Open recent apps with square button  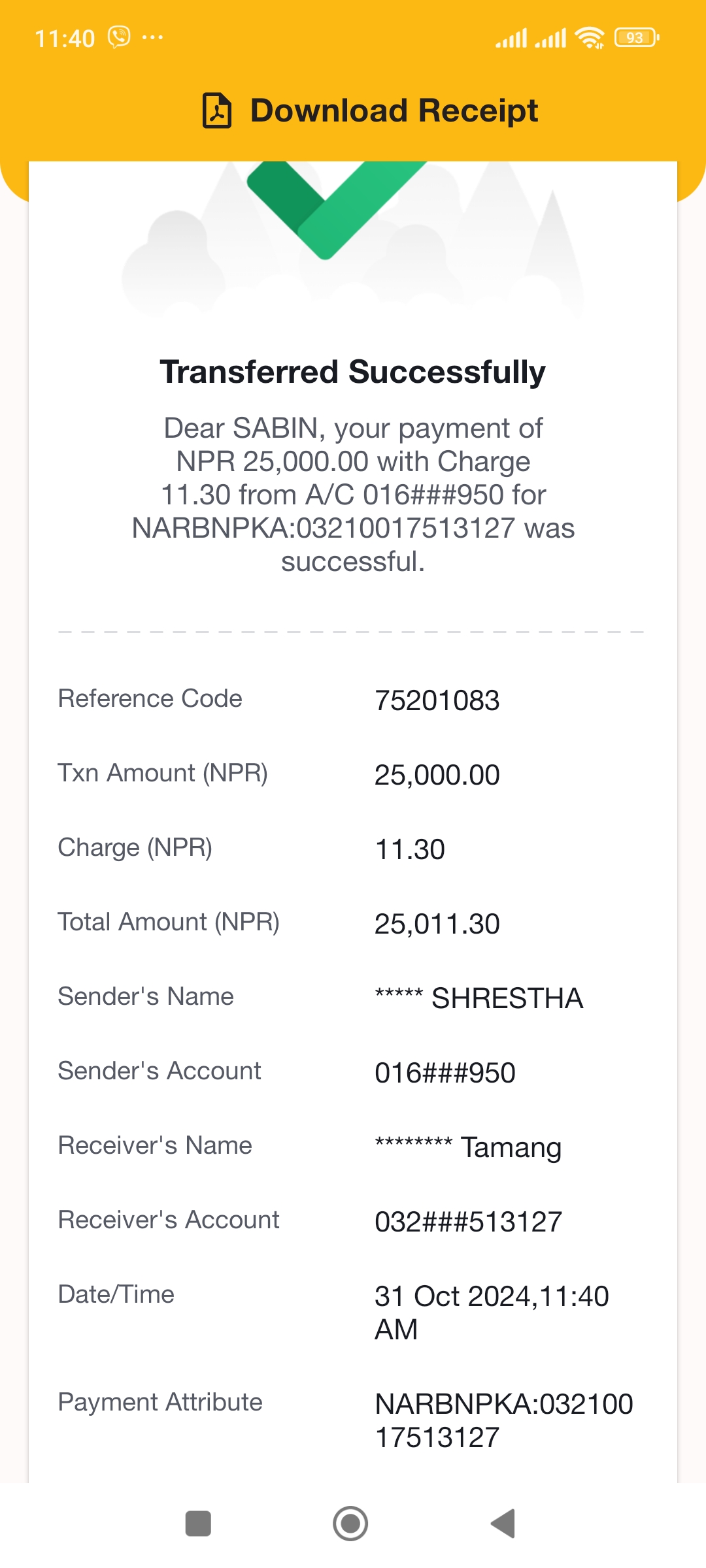coord(198,1524)
